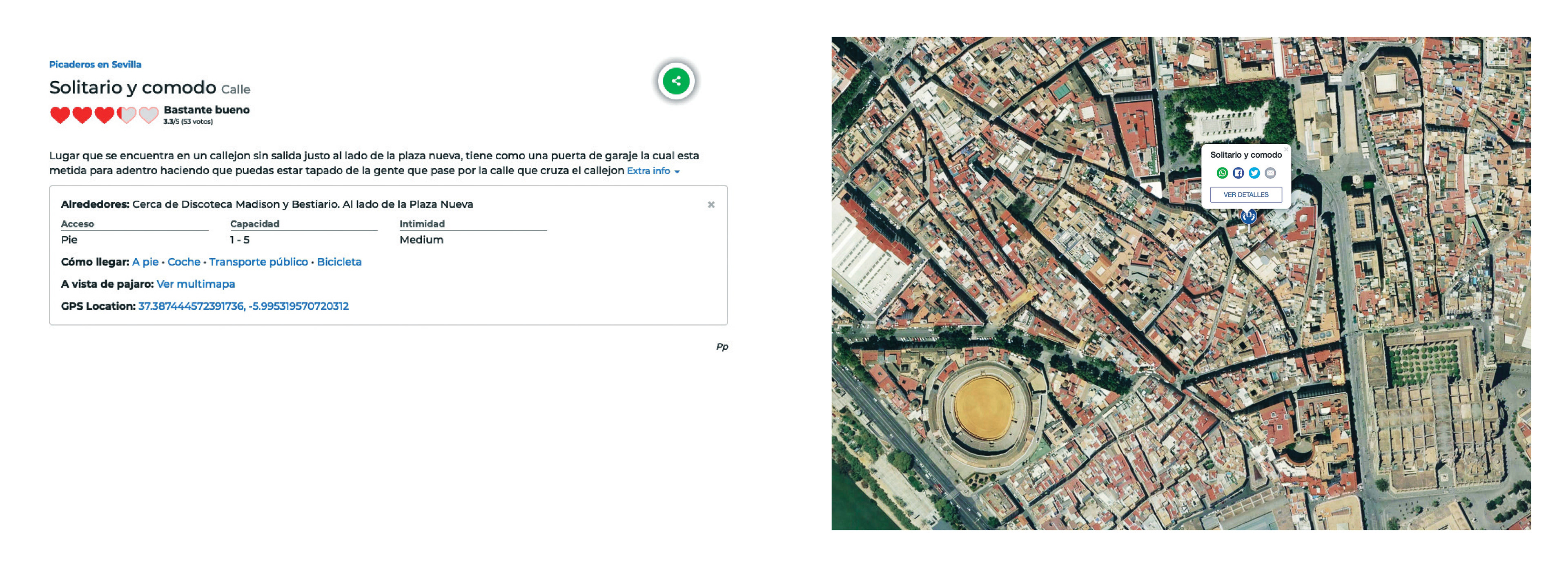1568x567 pixels.
Task: Rate with the fourth heart
Action: pyautogui.click(x=127, y=114)
